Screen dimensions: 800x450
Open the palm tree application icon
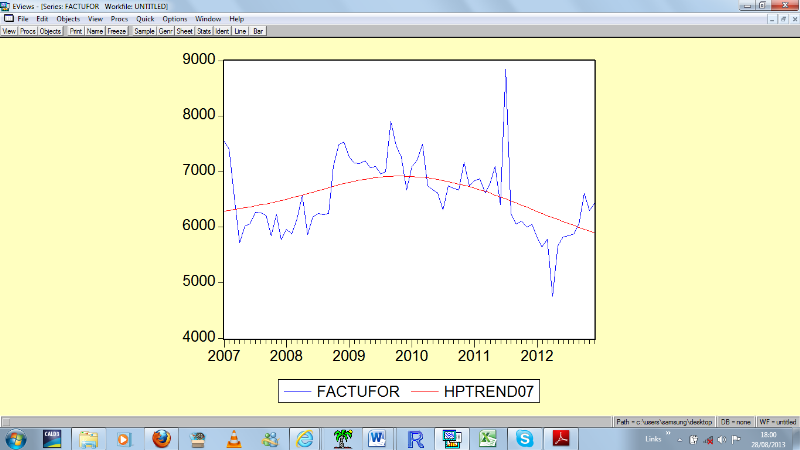[x=342, y=439]
